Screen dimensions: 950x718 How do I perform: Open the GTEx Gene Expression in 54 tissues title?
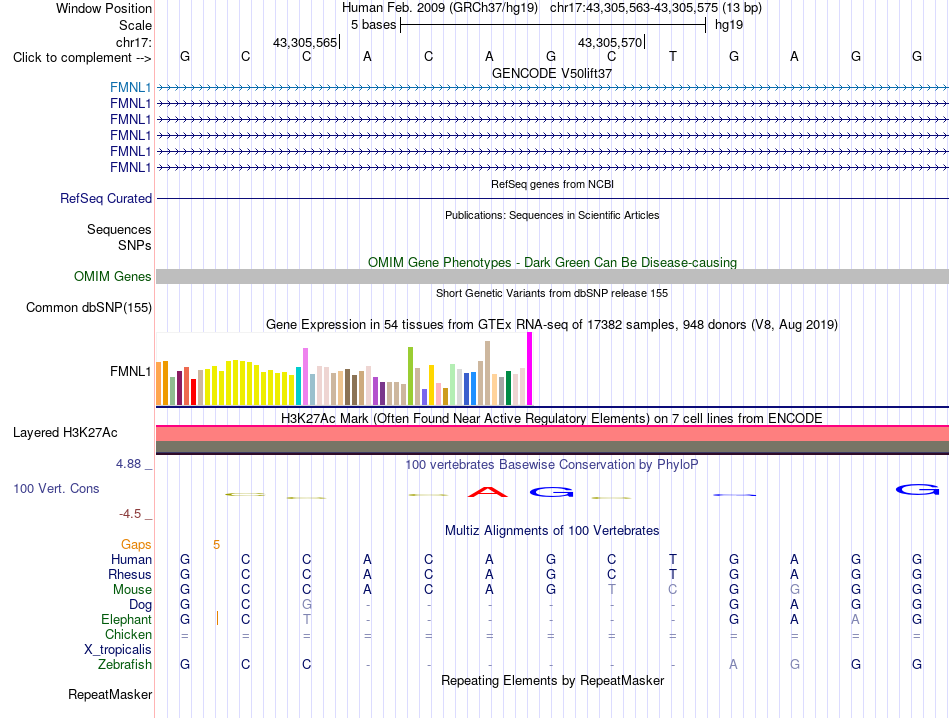[552, 325]
